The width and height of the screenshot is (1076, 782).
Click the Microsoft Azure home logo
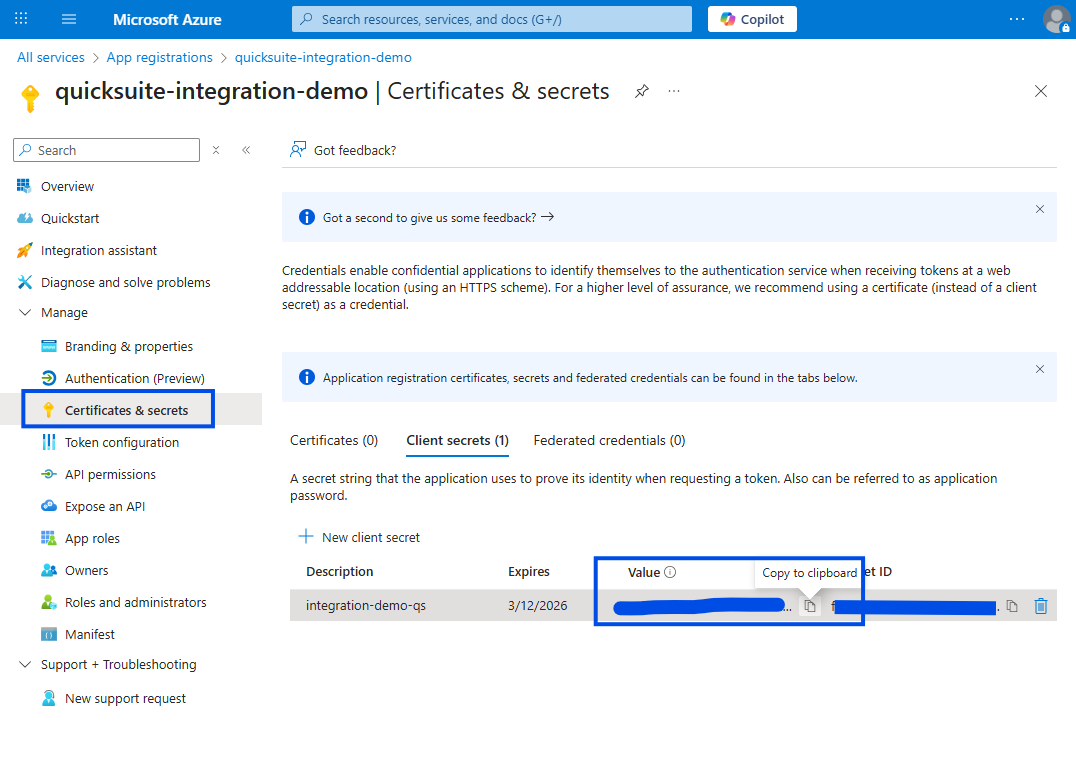pyautogui.click(x=167, y=19)
